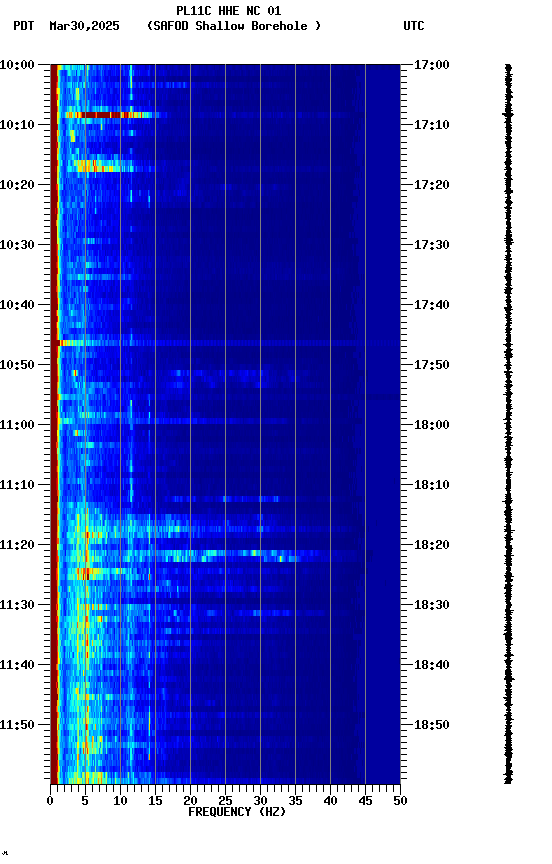Click the '18:30' UTC time label

pos(432,605)
